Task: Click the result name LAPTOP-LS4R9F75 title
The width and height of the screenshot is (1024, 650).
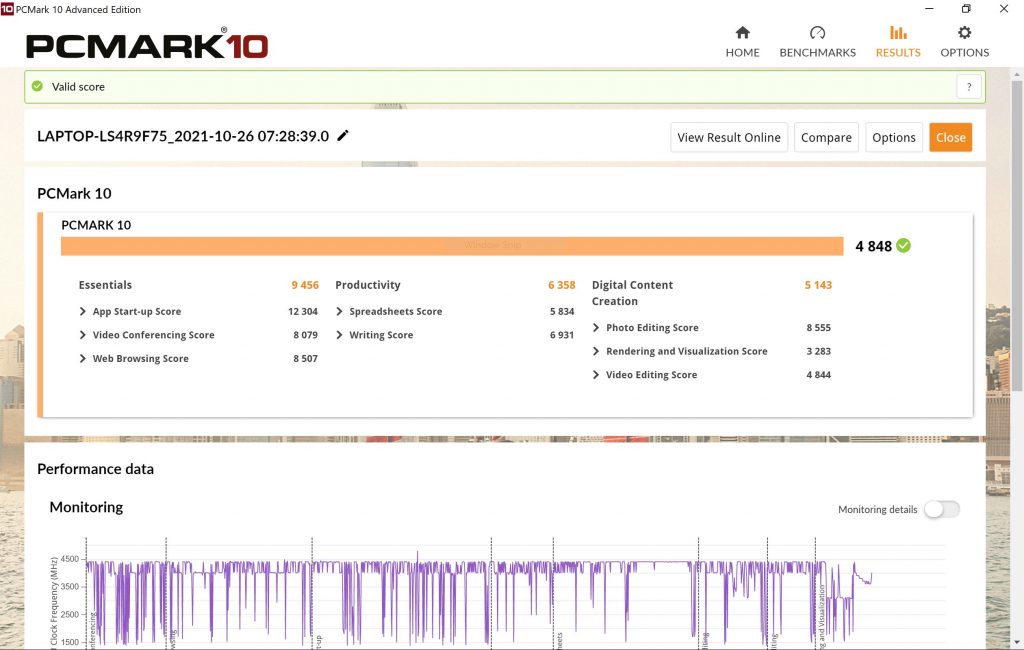Action: pos(183,136)
